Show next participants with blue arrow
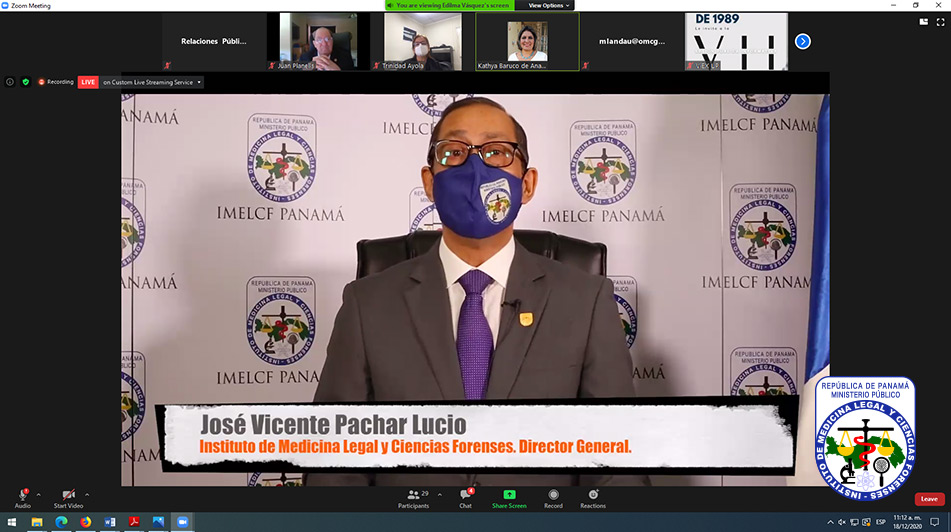This screenshot has width=951, height=532. (x=802, y=41)
